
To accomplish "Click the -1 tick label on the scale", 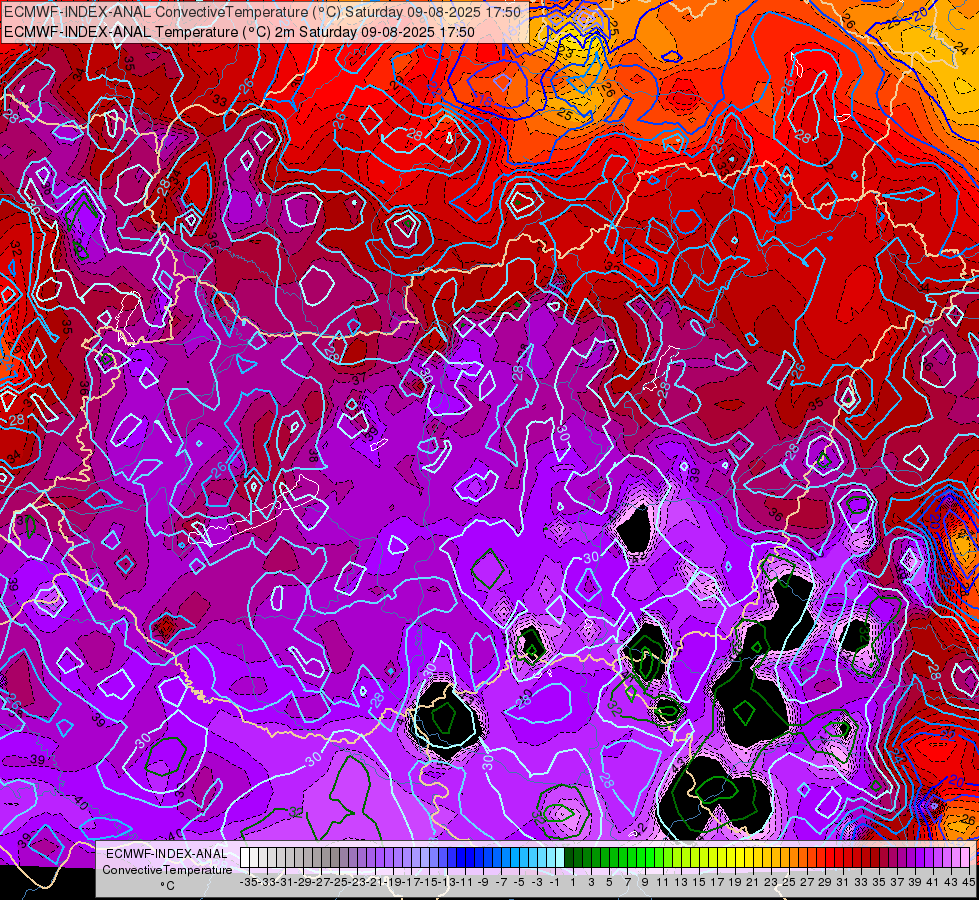I will (x=555, y=883).
